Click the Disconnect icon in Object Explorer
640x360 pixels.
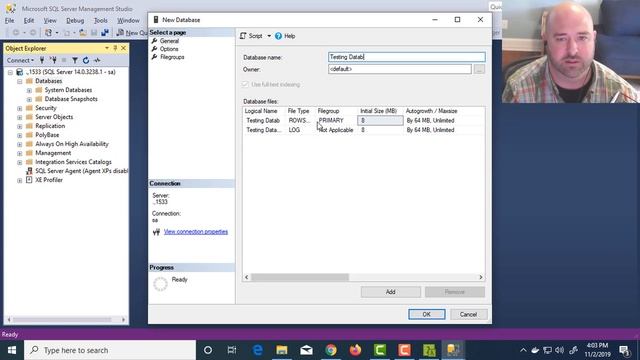point(53,60)
